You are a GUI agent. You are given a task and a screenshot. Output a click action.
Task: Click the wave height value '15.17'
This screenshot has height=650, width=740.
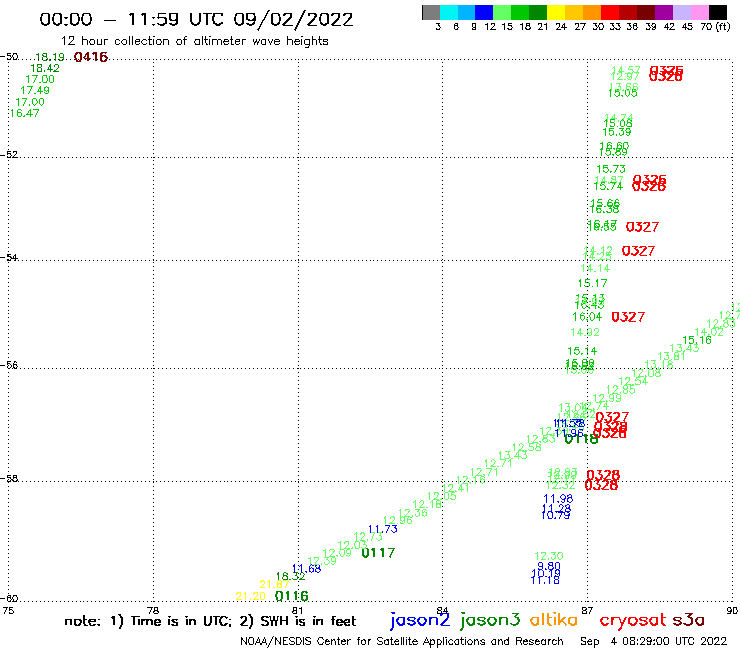click(x=592, y=283)
